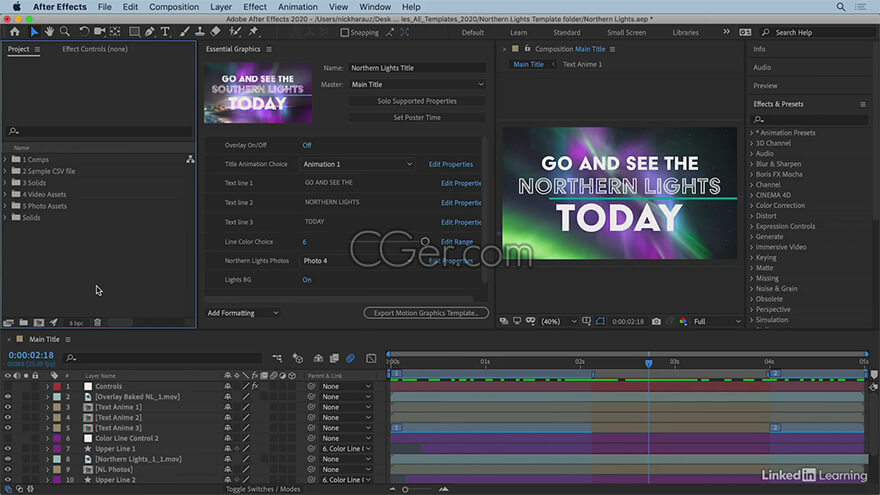Toggle the graph editor icon in timeline
Image resolution: width=880 pixels, height=495 pixels.
371,358
